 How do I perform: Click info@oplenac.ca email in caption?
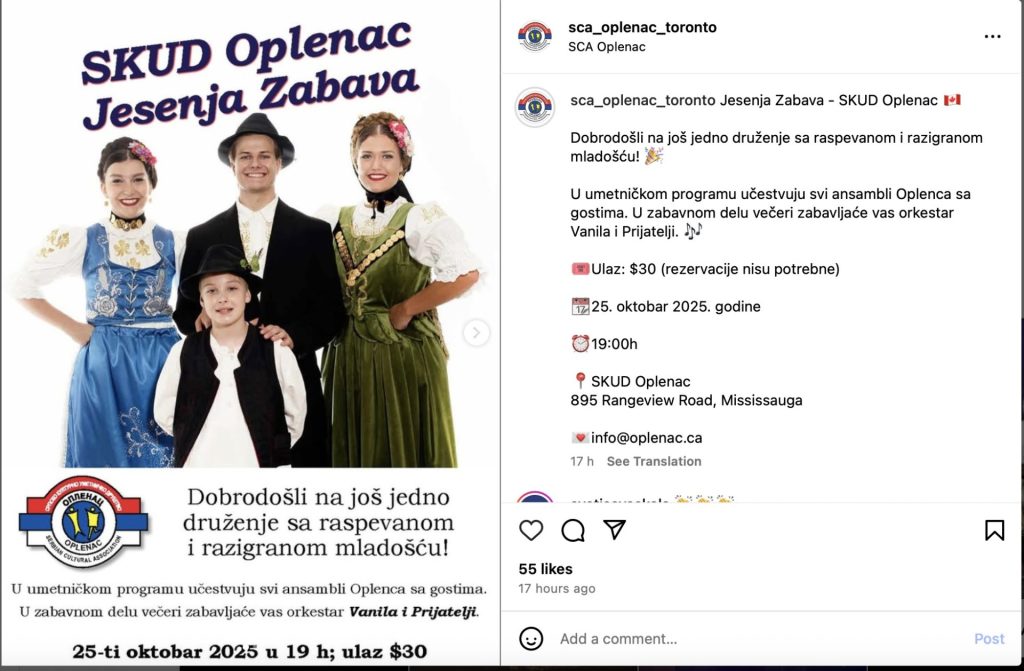click(647, 438)
